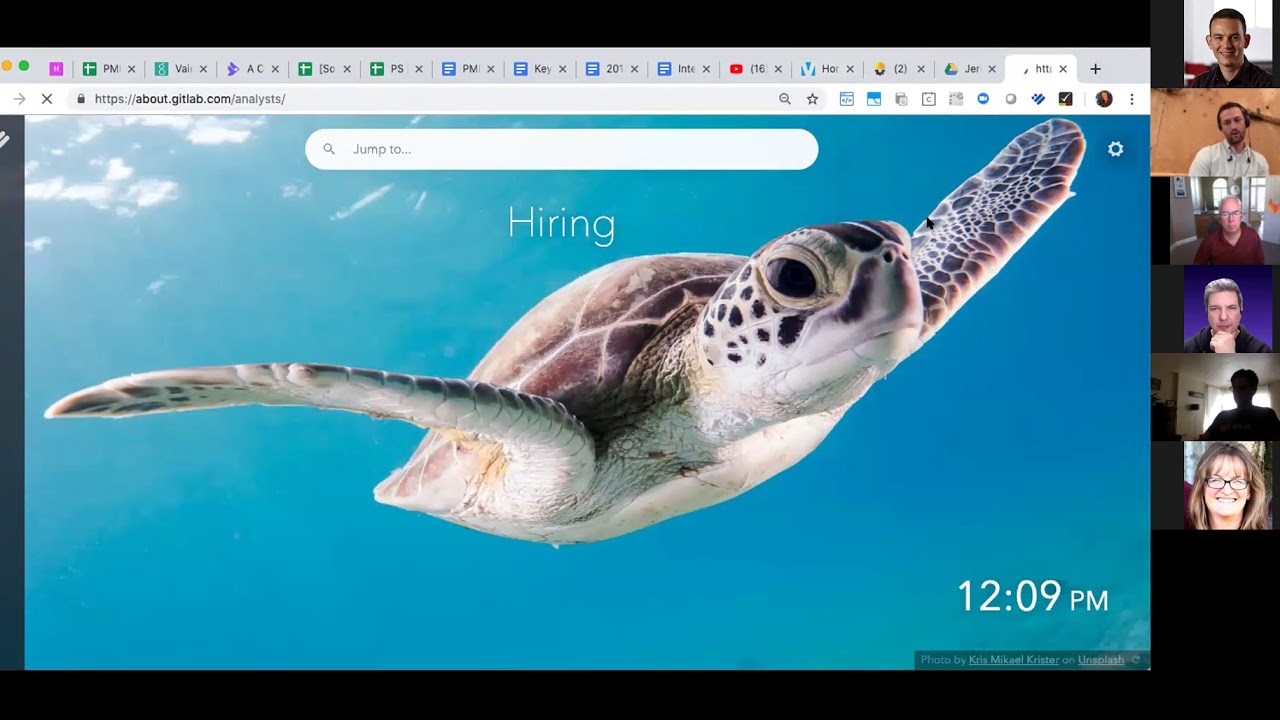Close the YouTube tab
Screen dimensions: 1280x720
pos(778,69)
